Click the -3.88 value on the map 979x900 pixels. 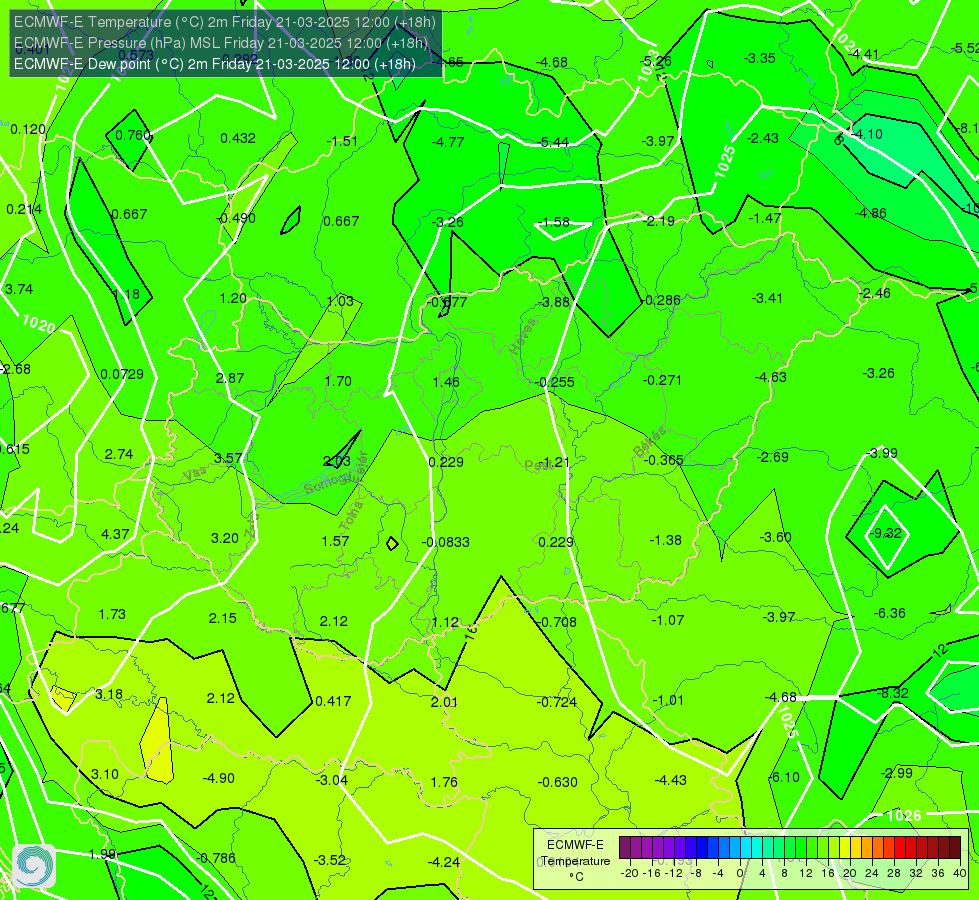click(x=553, y=302)
